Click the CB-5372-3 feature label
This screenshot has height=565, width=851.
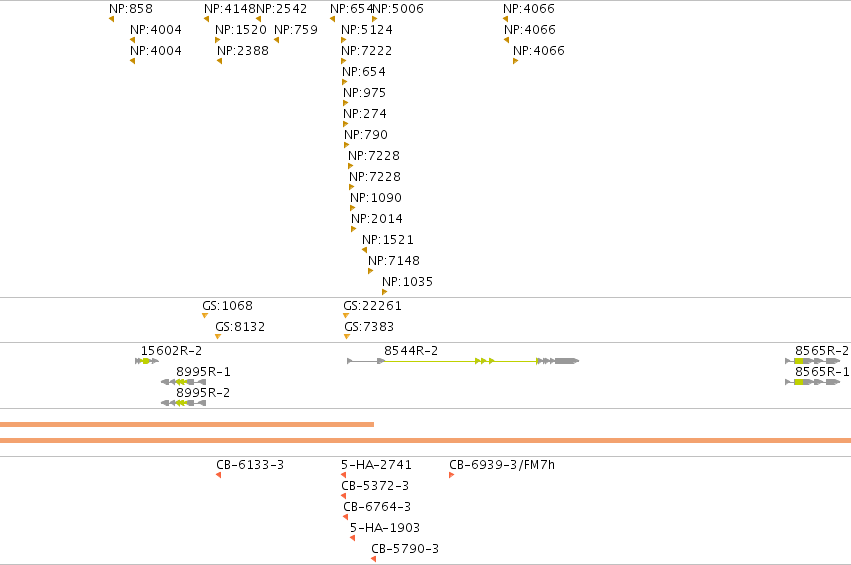[x=374, y=486]
